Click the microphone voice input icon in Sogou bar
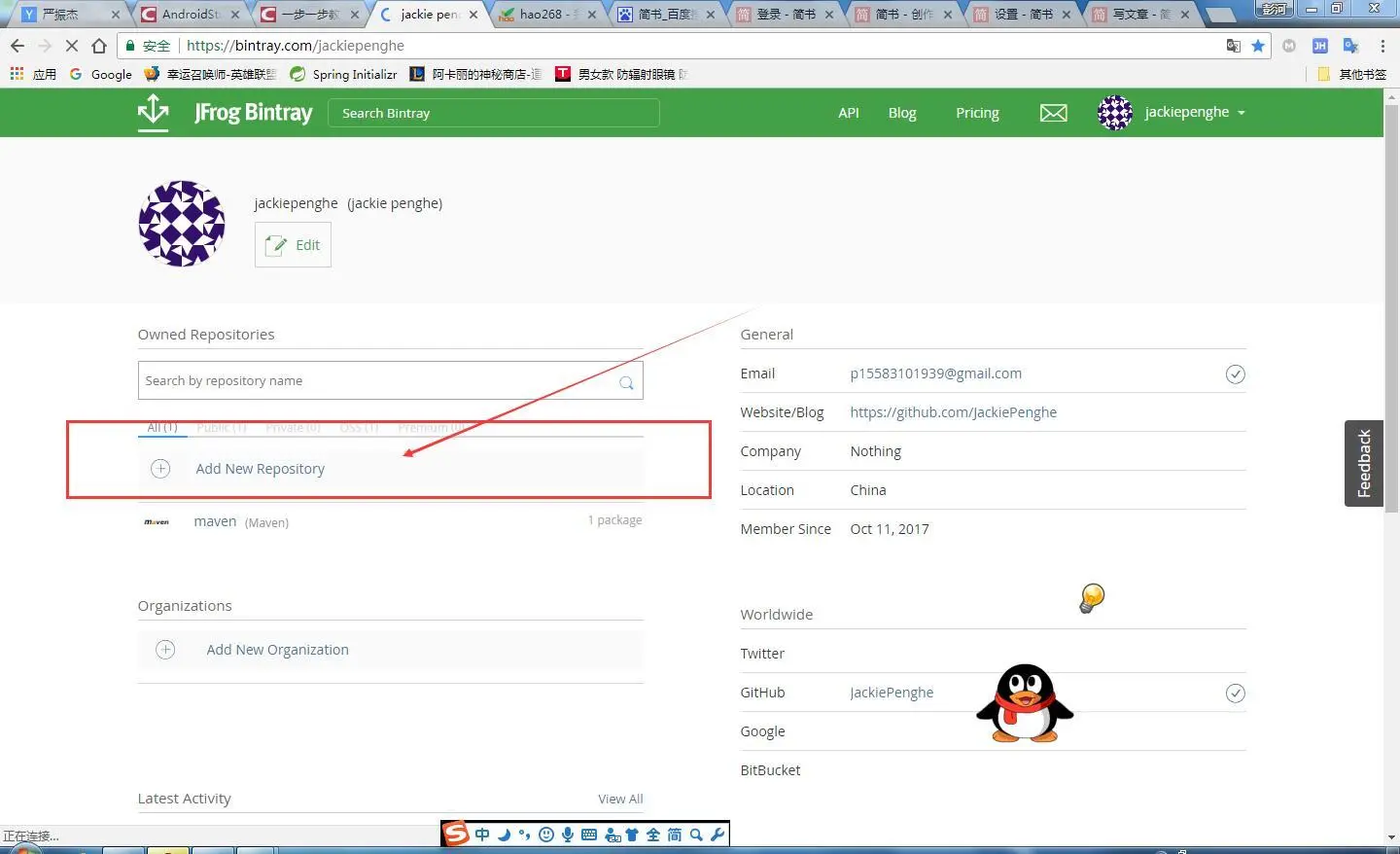This screenshot has height=854, width=1400. 568,835
